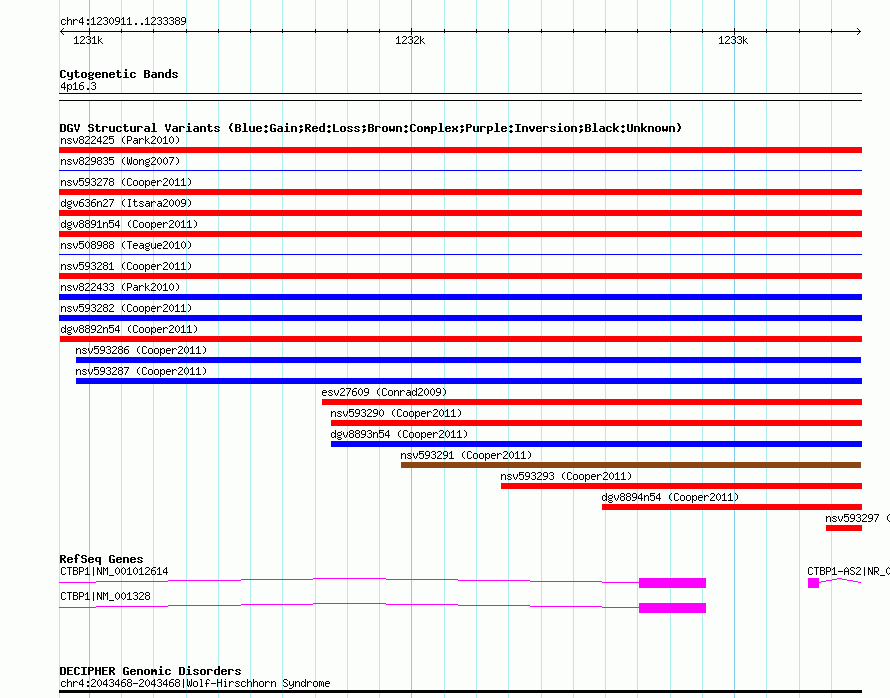
Task: Select the DECIPHER Genomic Disorders track heading
Action: (x=150, y=671)
